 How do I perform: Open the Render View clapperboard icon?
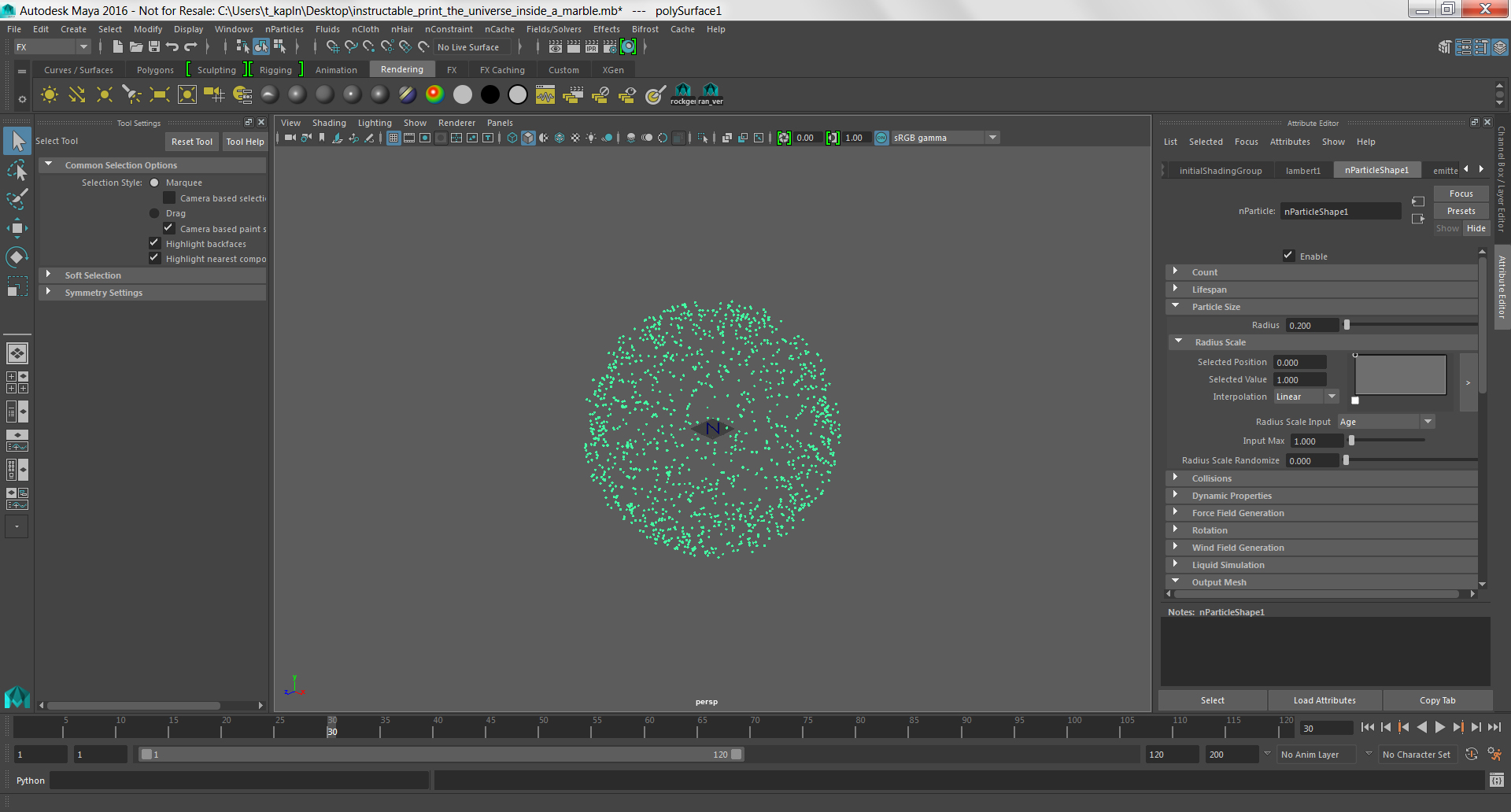pos(556,47)
